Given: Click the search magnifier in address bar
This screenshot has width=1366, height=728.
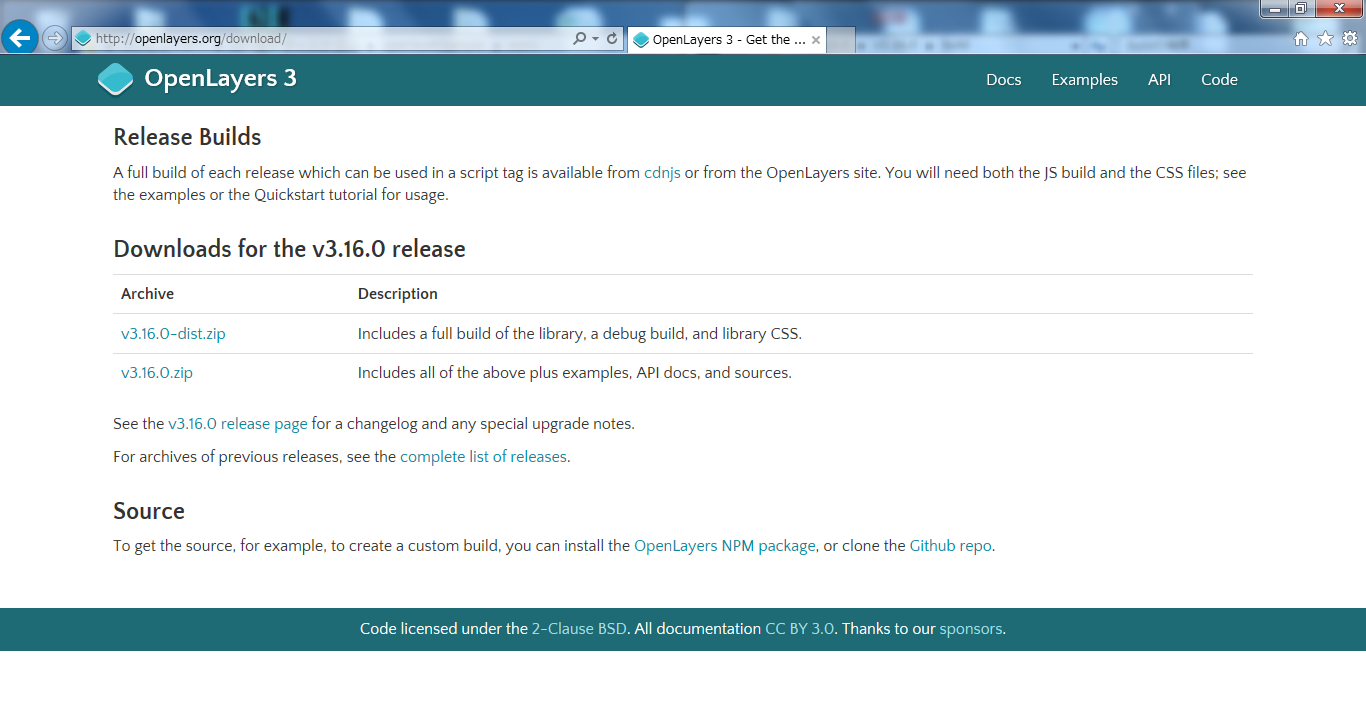Looking at the screenshot, I should 579,39.
